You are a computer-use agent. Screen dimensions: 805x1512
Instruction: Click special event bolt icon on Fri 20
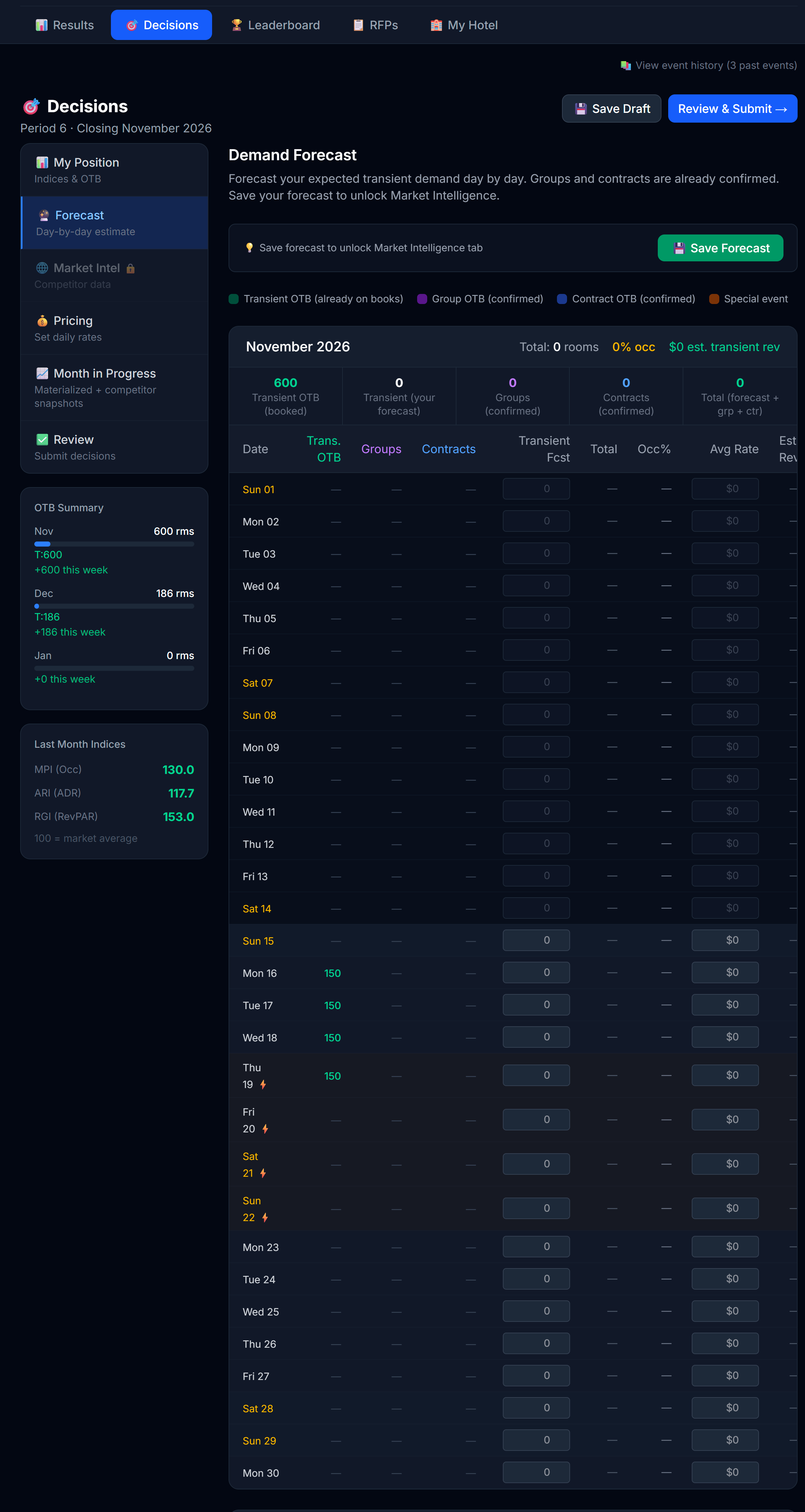(x=266, y=1129)
